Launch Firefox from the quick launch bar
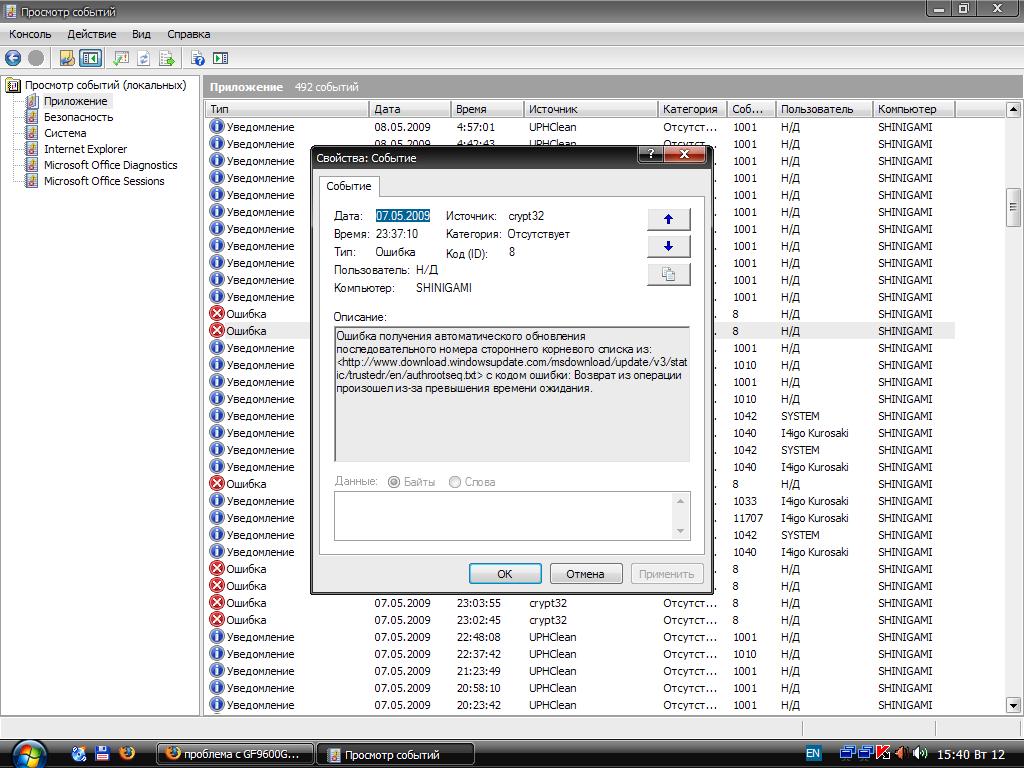Image resolution: width=1024 pixels, height=768 pixels. point(127,753)
